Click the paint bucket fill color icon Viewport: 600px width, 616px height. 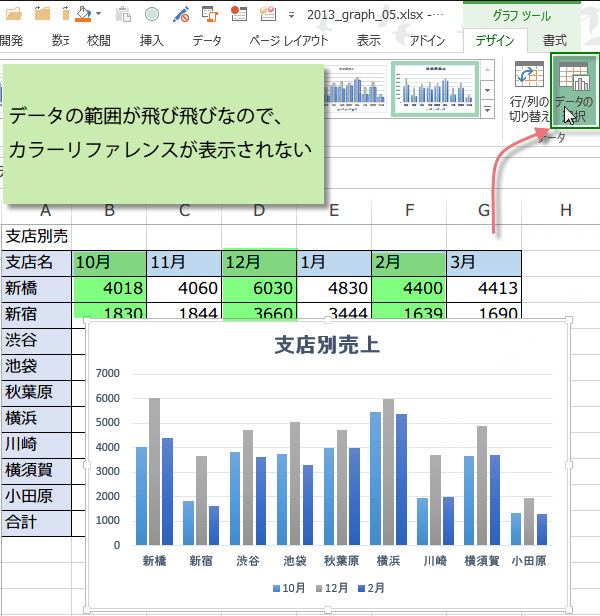pos(83,14)
